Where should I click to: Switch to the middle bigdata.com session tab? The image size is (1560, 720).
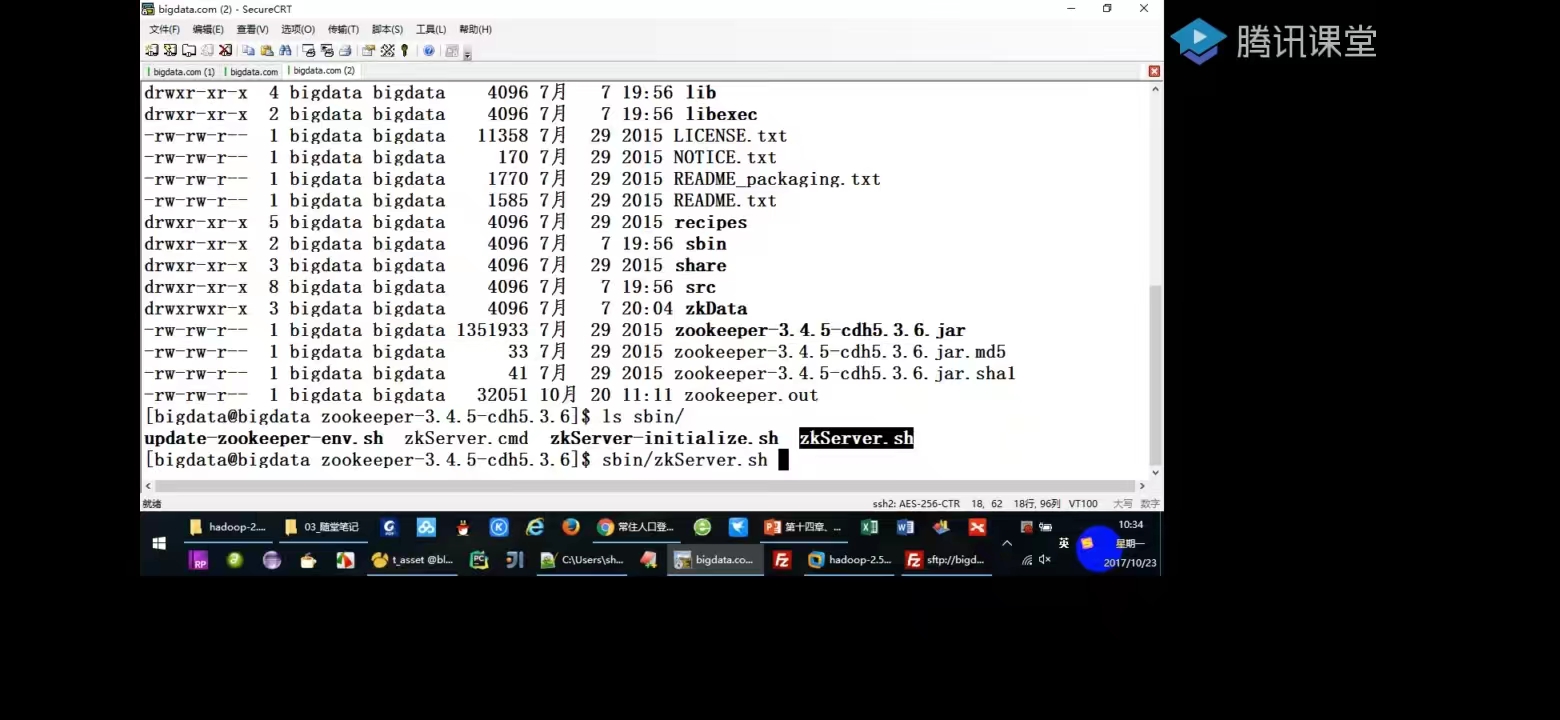pos(252,72)
